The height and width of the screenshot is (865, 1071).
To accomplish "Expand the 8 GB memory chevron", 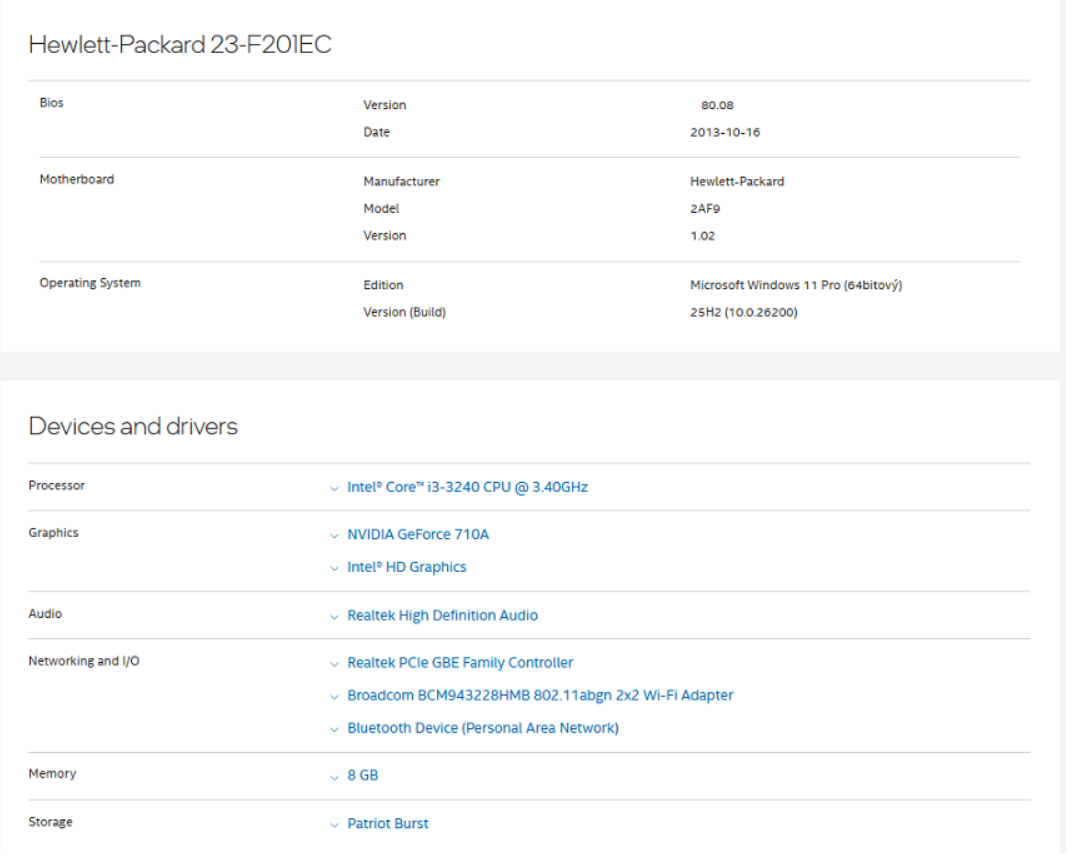I will coord(334,777).
